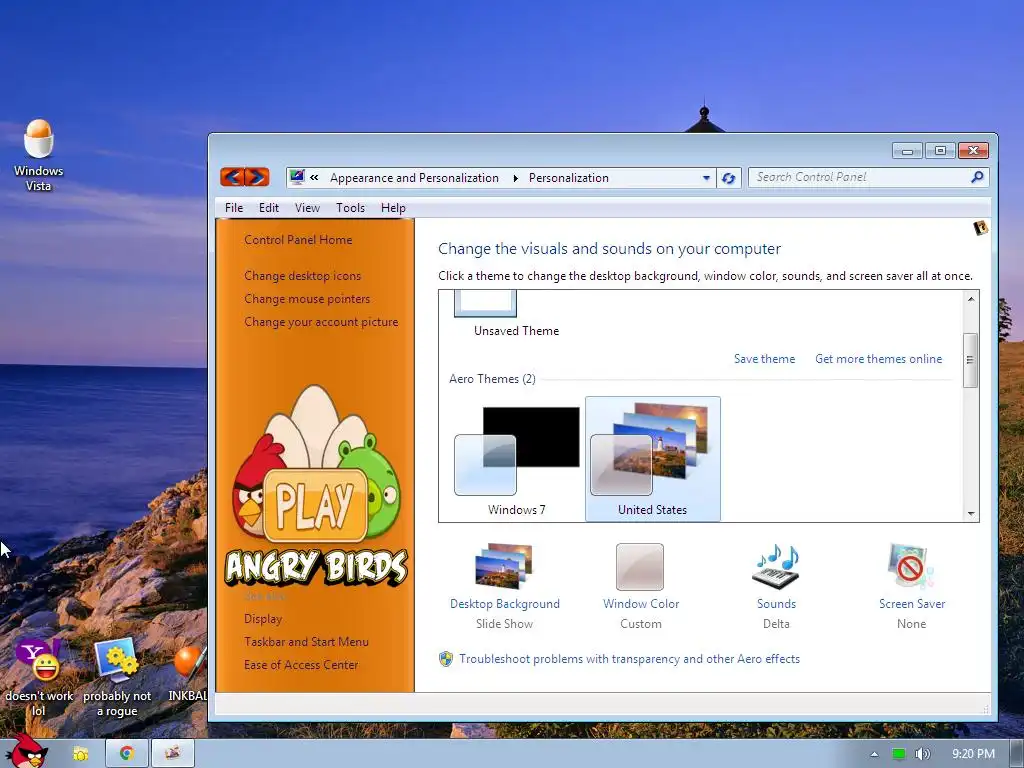Click the search magnifier icon
Image resolution: width=1024 pixels, height=768 pixels.
(x=978, y=177)
